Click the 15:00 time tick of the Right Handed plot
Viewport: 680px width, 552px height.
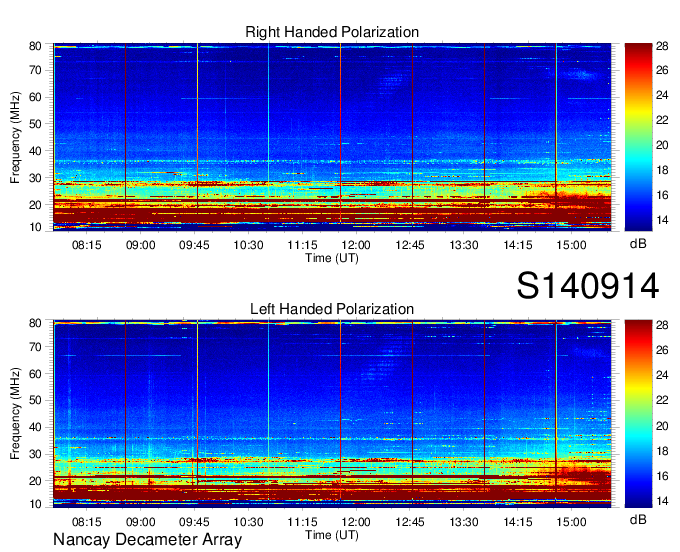point(572,245)
